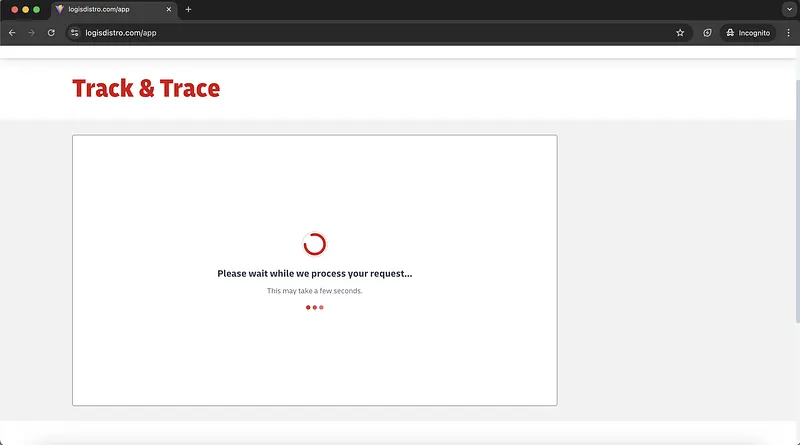This screenshot has width=800, height=445.
Task: Click the red loading spinner
Action: (x=314, y=244)
